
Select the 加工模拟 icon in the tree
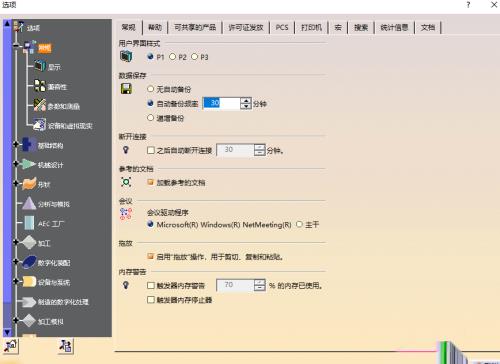point(29,321)
